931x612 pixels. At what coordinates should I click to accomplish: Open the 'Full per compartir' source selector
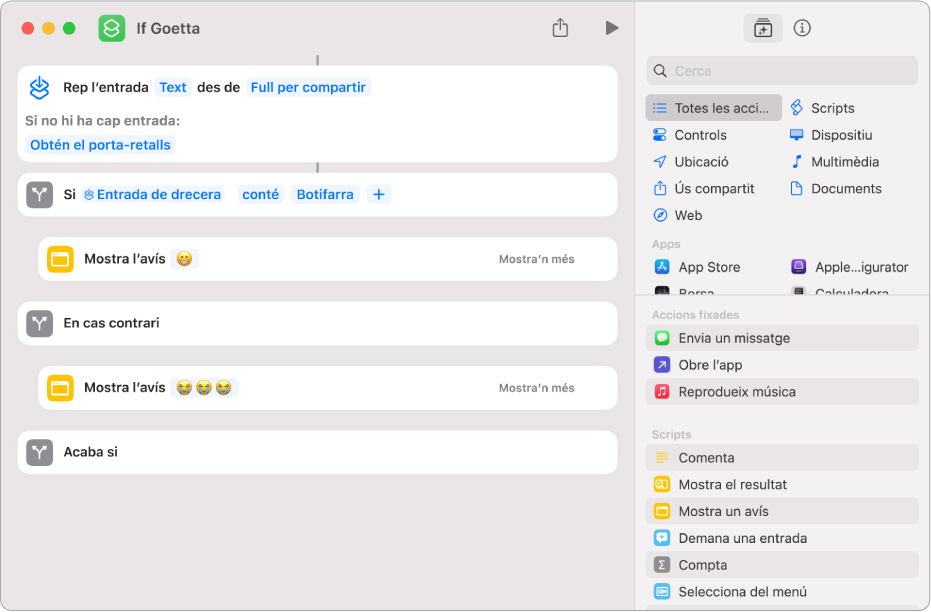click(308, 87)
